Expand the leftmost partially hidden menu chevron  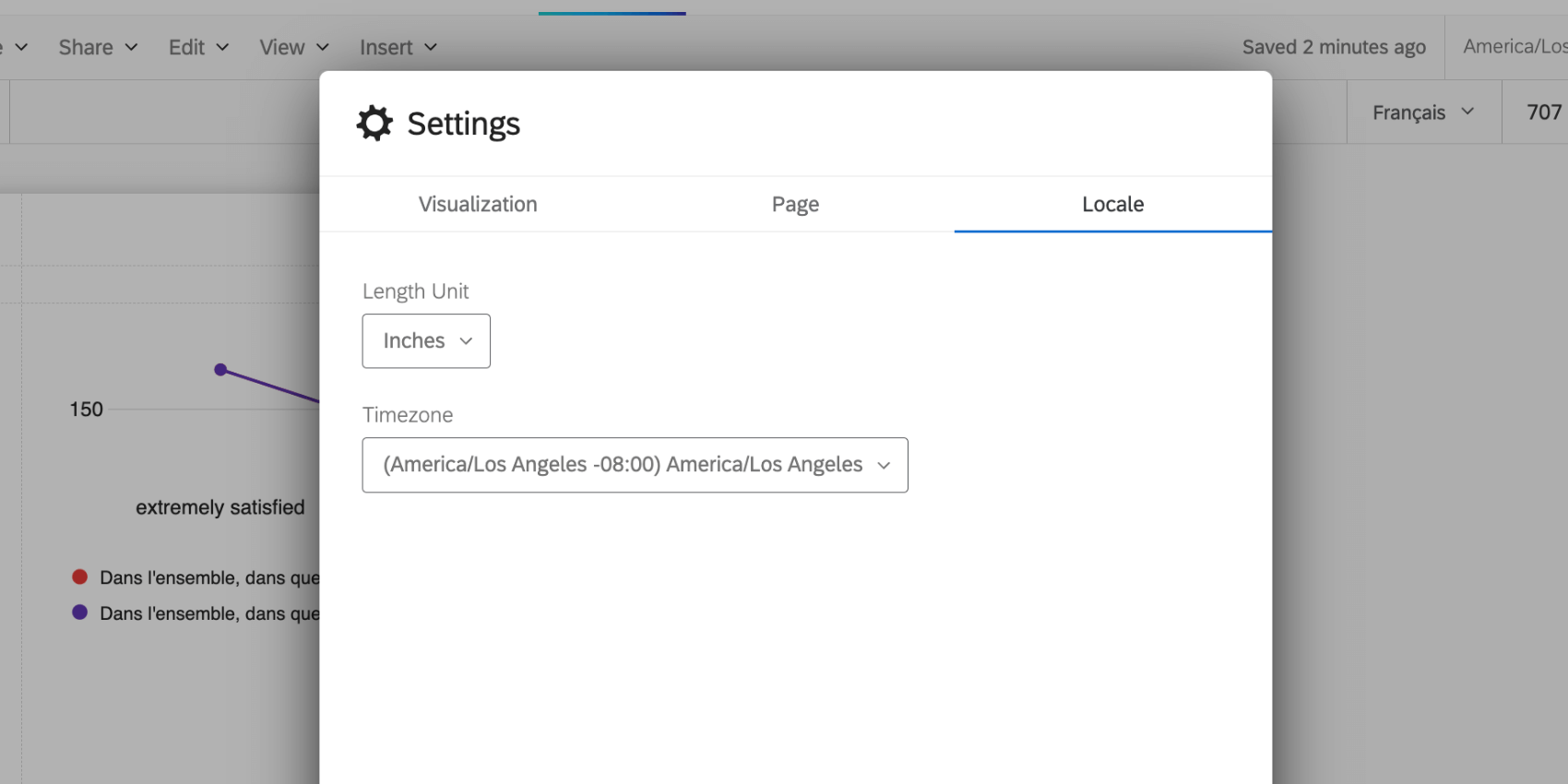coord(20,47)
